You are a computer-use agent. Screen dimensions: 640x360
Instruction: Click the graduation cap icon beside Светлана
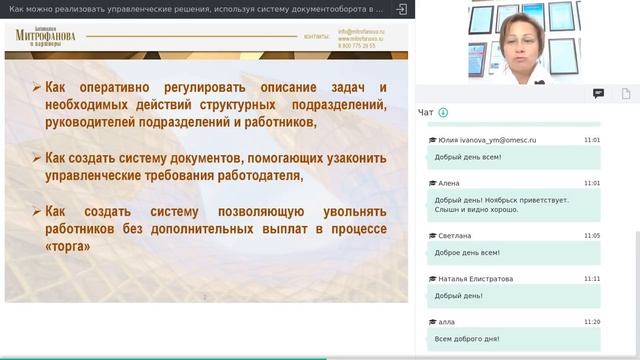click(432, 236)
